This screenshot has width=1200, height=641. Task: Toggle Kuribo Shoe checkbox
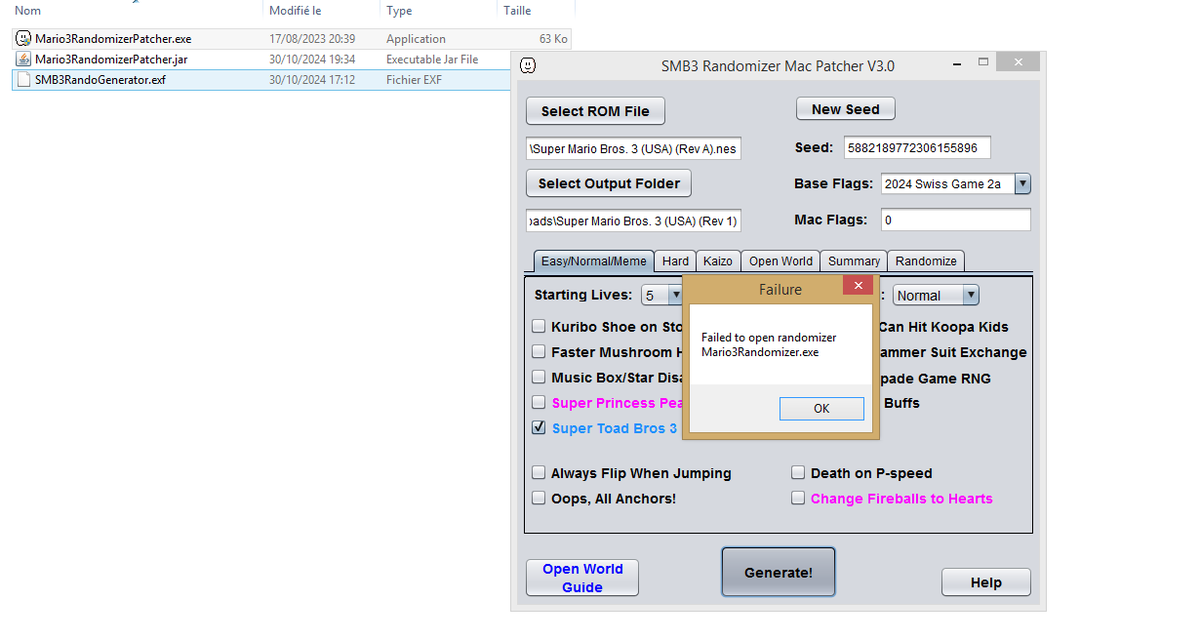pos(539,326)
